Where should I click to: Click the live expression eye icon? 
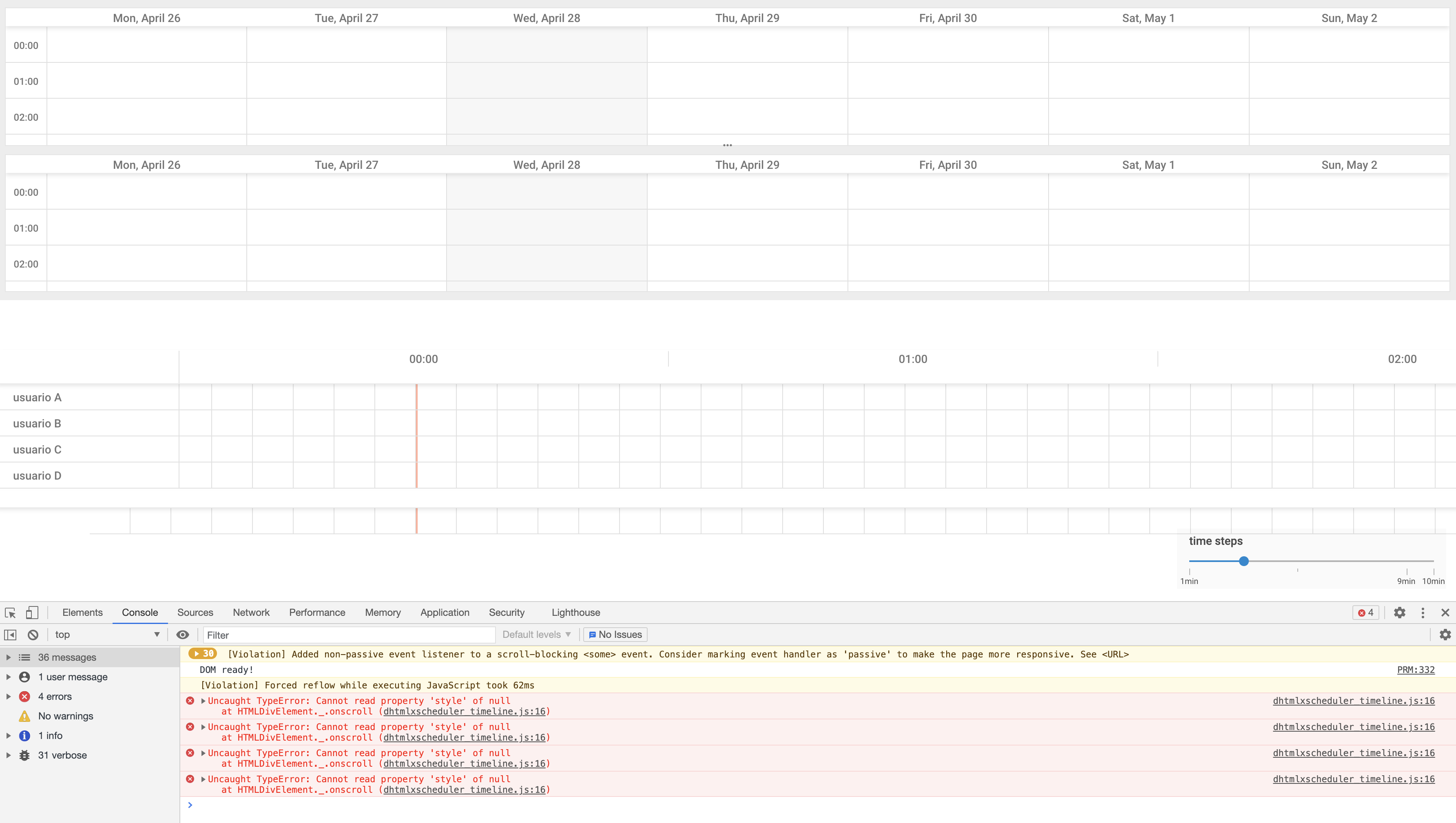[x=183, y=635]
